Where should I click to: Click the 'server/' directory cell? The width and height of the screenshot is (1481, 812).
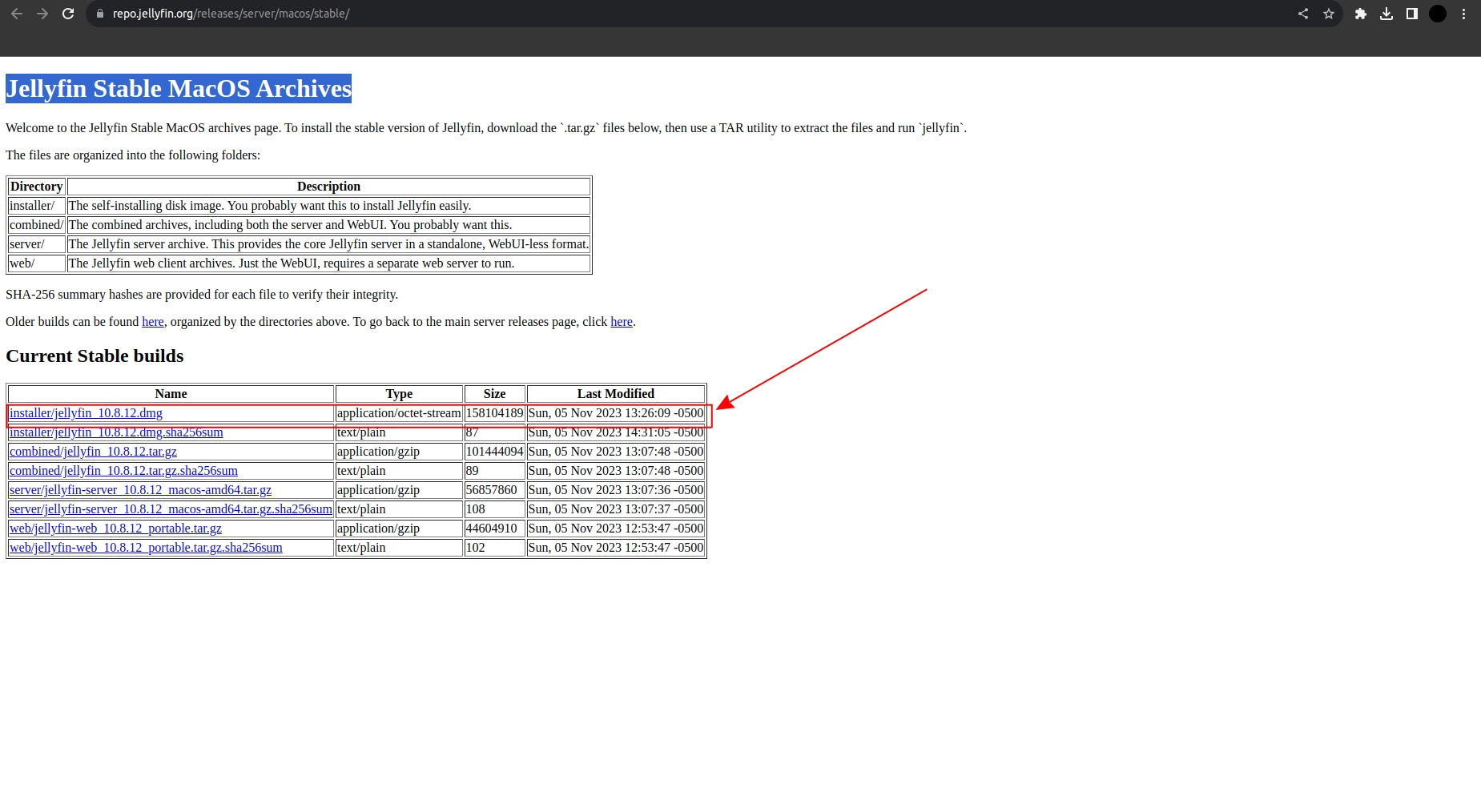37,244
